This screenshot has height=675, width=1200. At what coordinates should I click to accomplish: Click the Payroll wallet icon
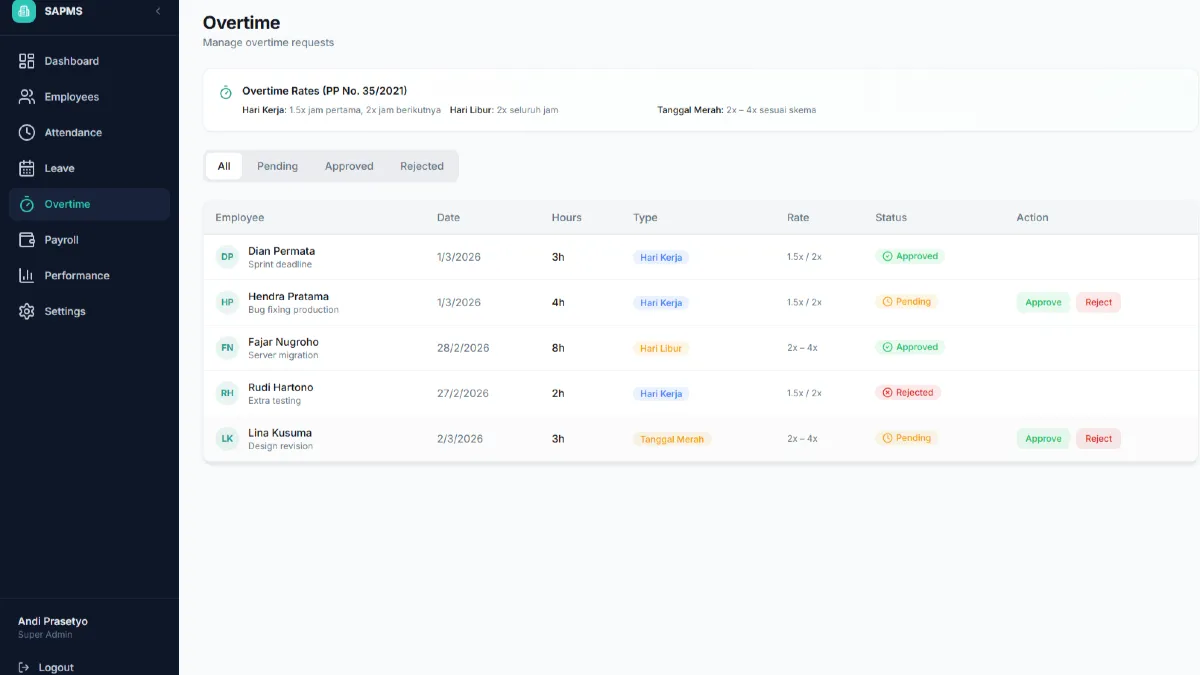point(27,240)
